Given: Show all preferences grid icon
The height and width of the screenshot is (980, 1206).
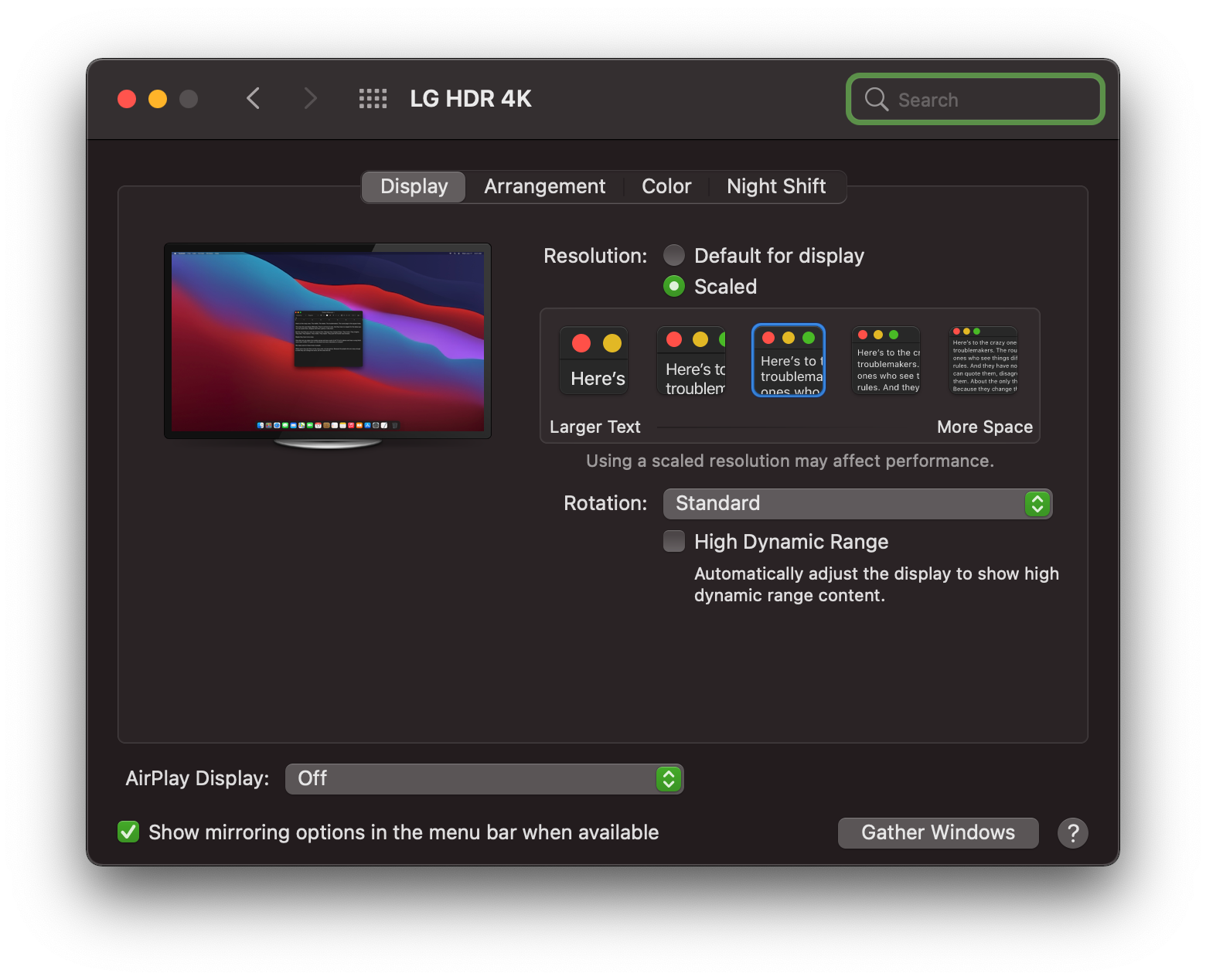Looking at the screenshot, I should tap(373, 99).
